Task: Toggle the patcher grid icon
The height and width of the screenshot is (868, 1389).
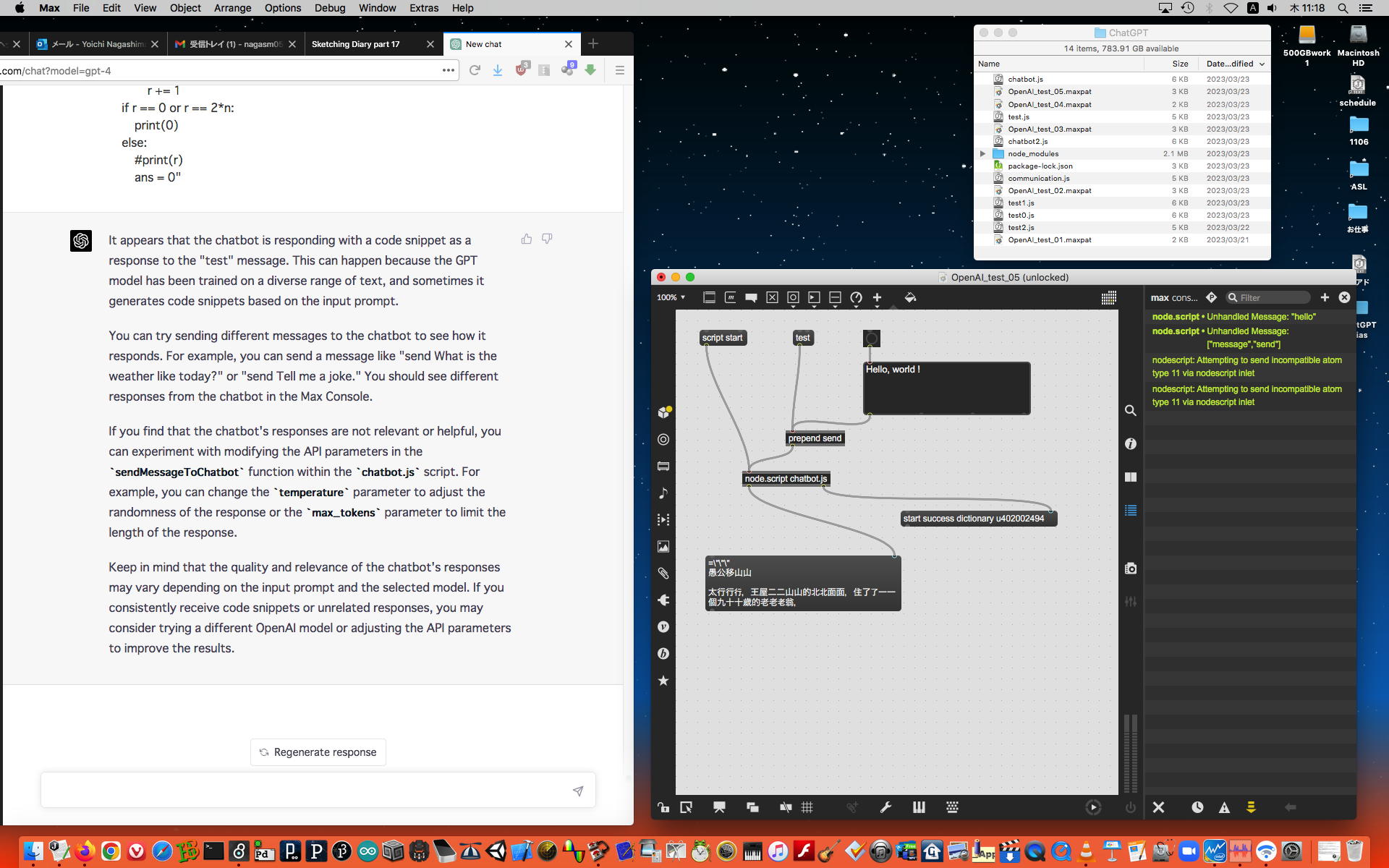Action: pyautogui.click(x=807, y=807)
